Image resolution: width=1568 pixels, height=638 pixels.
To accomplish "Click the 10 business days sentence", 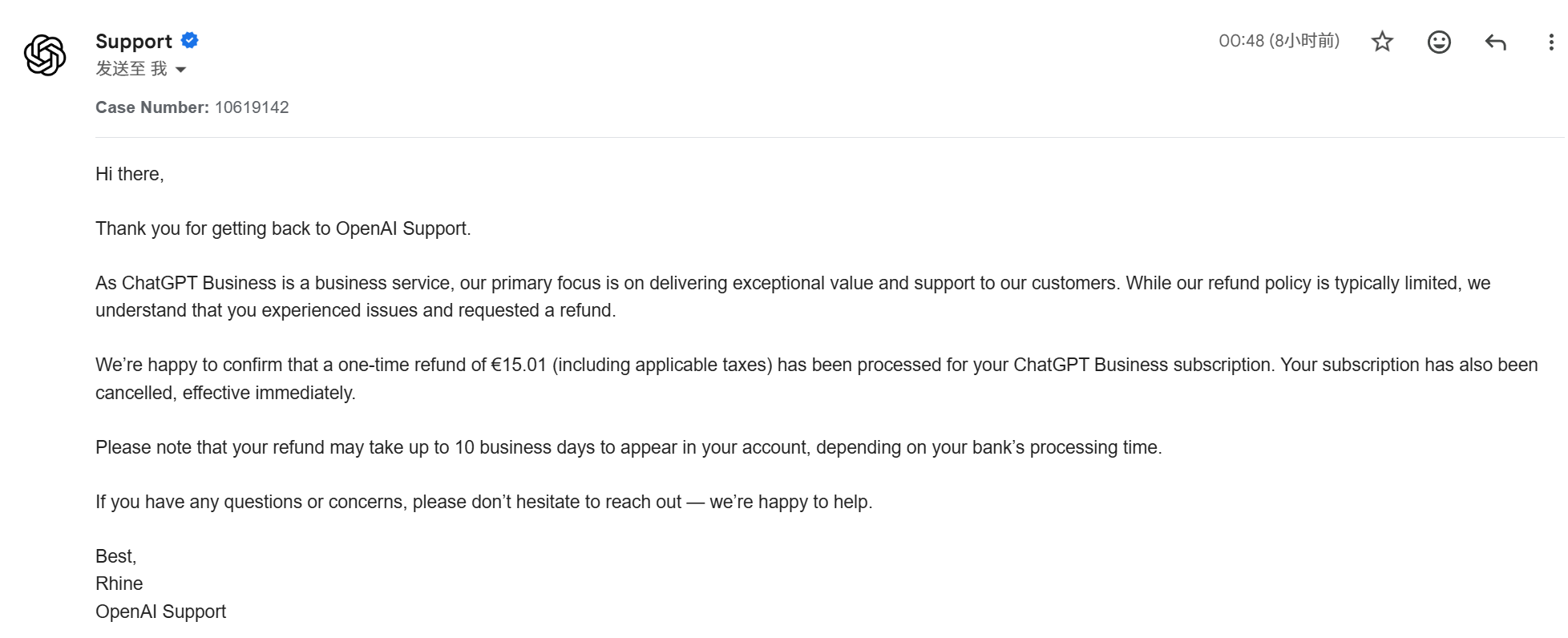I will pos(628,447).
